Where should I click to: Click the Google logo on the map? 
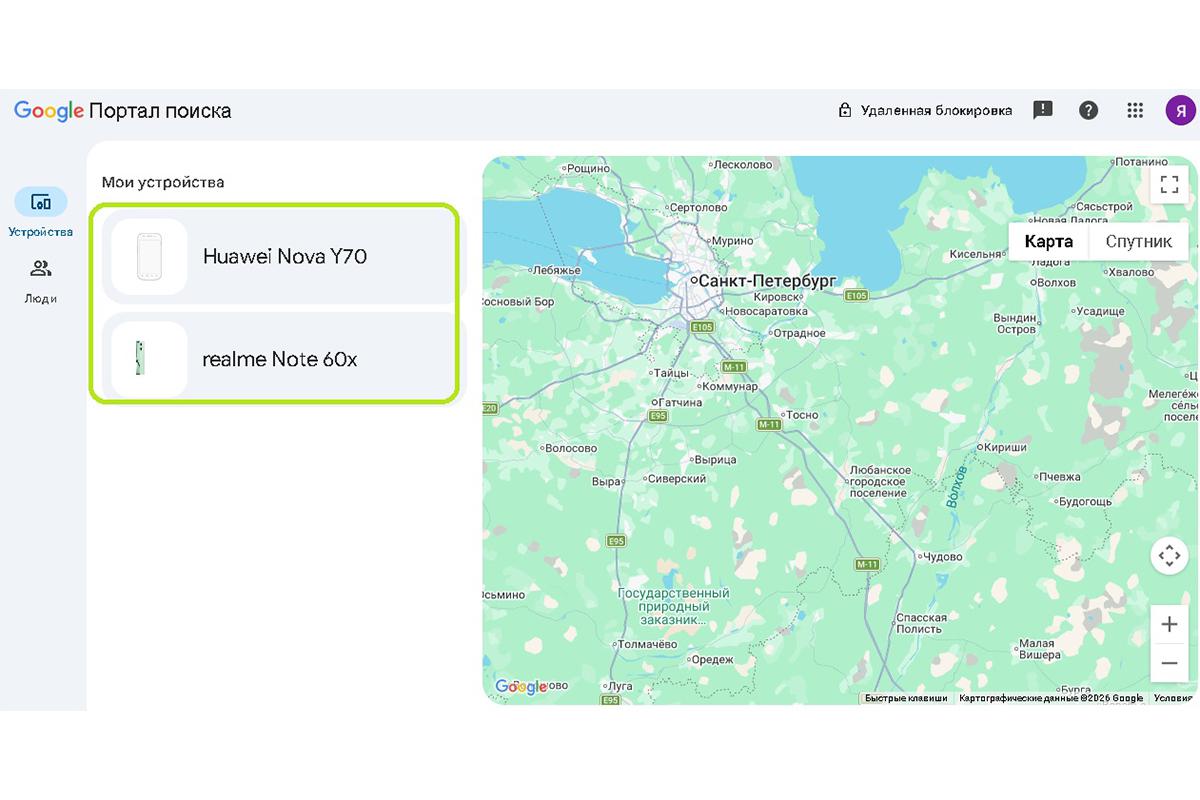tap(521, 687)
